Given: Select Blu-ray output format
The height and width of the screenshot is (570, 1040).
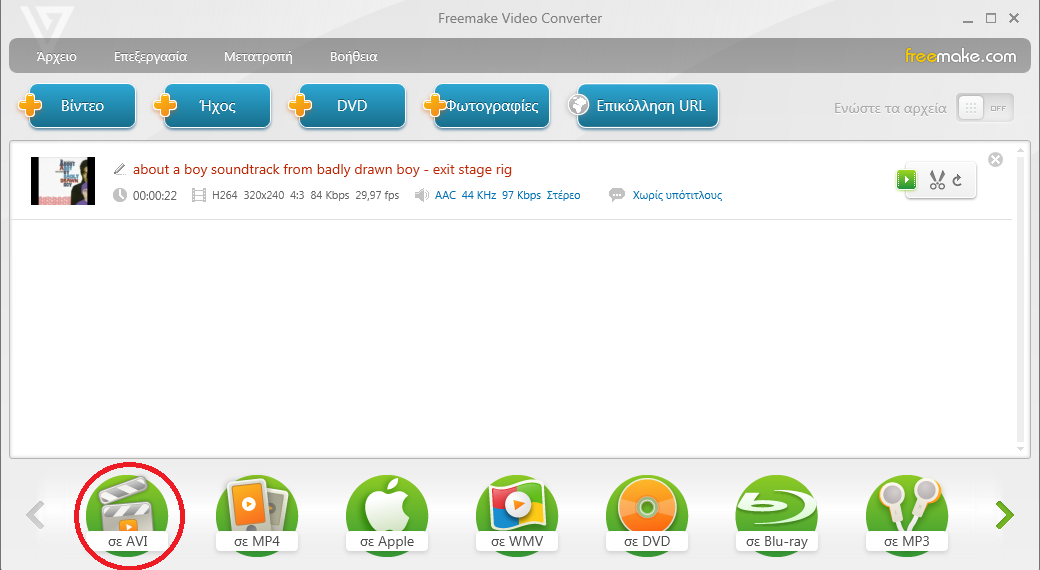Looking at the screenshot, I should [x=777, y=514].
